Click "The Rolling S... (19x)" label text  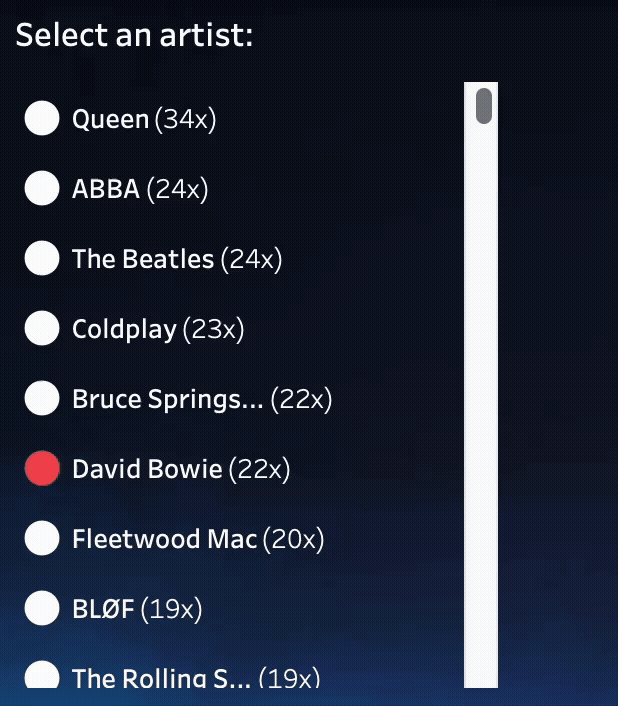pos(196,678)
